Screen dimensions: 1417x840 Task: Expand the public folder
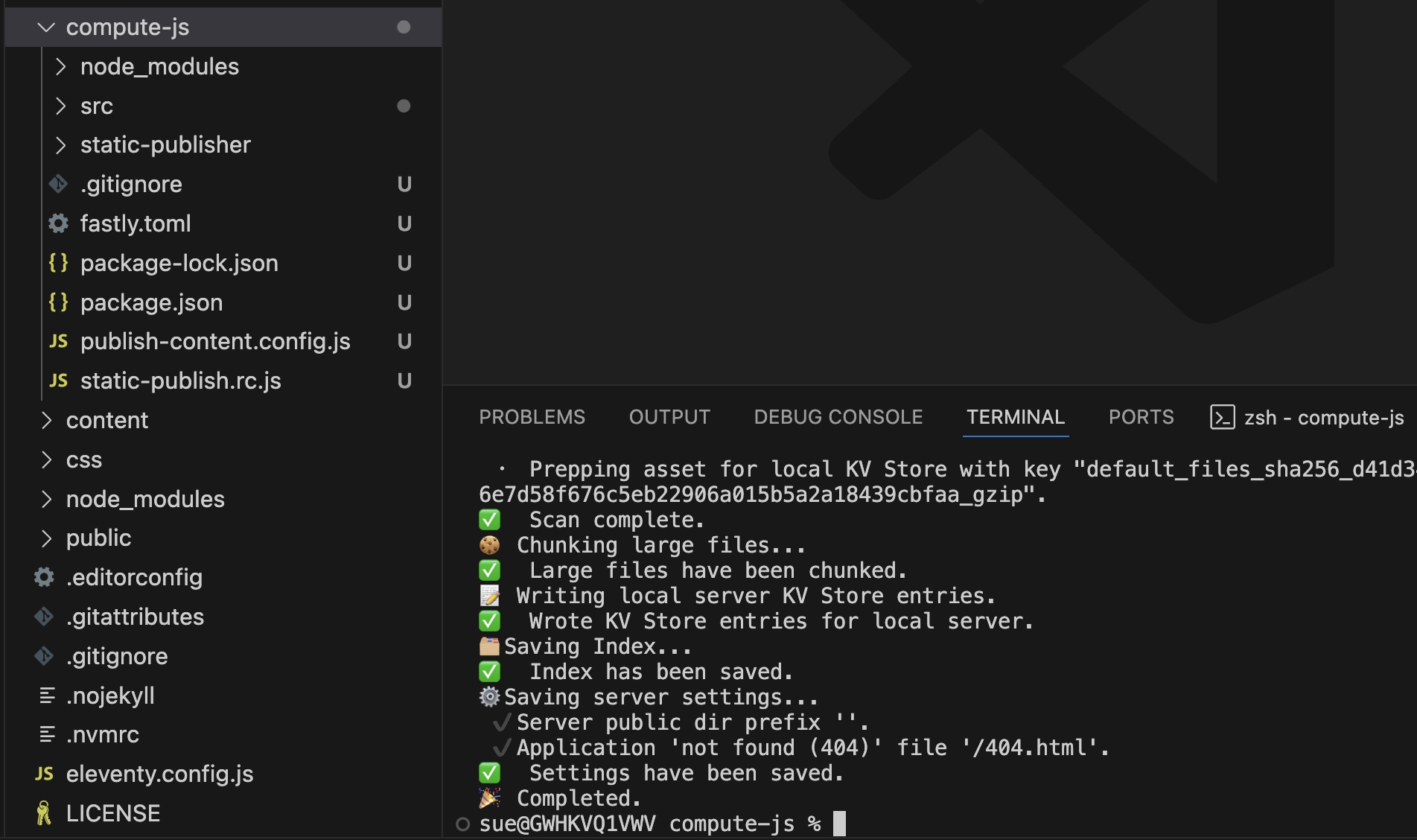[46, 538]
